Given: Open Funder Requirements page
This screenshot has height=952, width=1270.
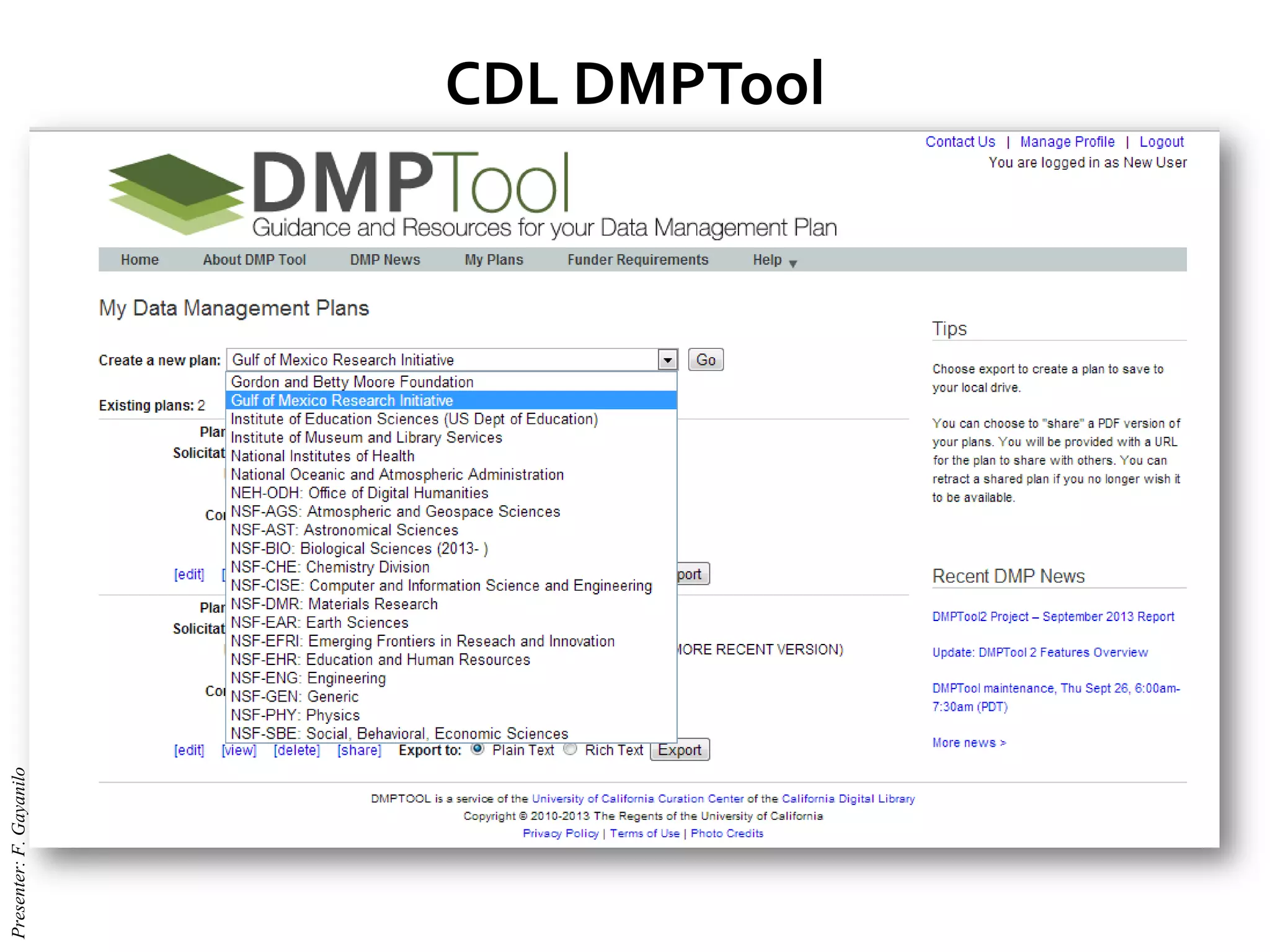Looking at the screenshot, I should coord(637,260).
